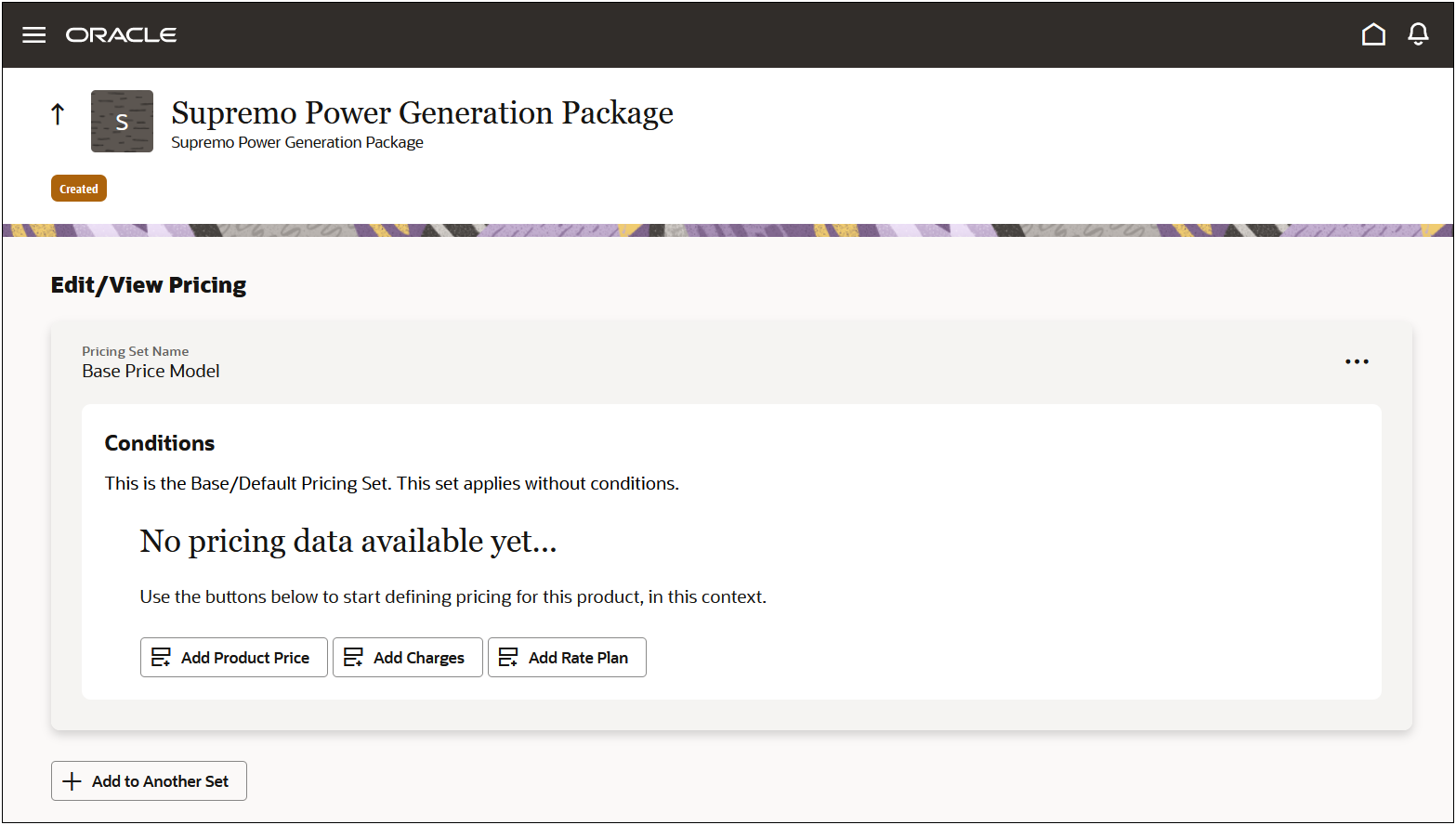Click the Base/Default Pricing Set description text
Image resolution: width=1456 pixels, height=825 pixels.
point(392,484)
